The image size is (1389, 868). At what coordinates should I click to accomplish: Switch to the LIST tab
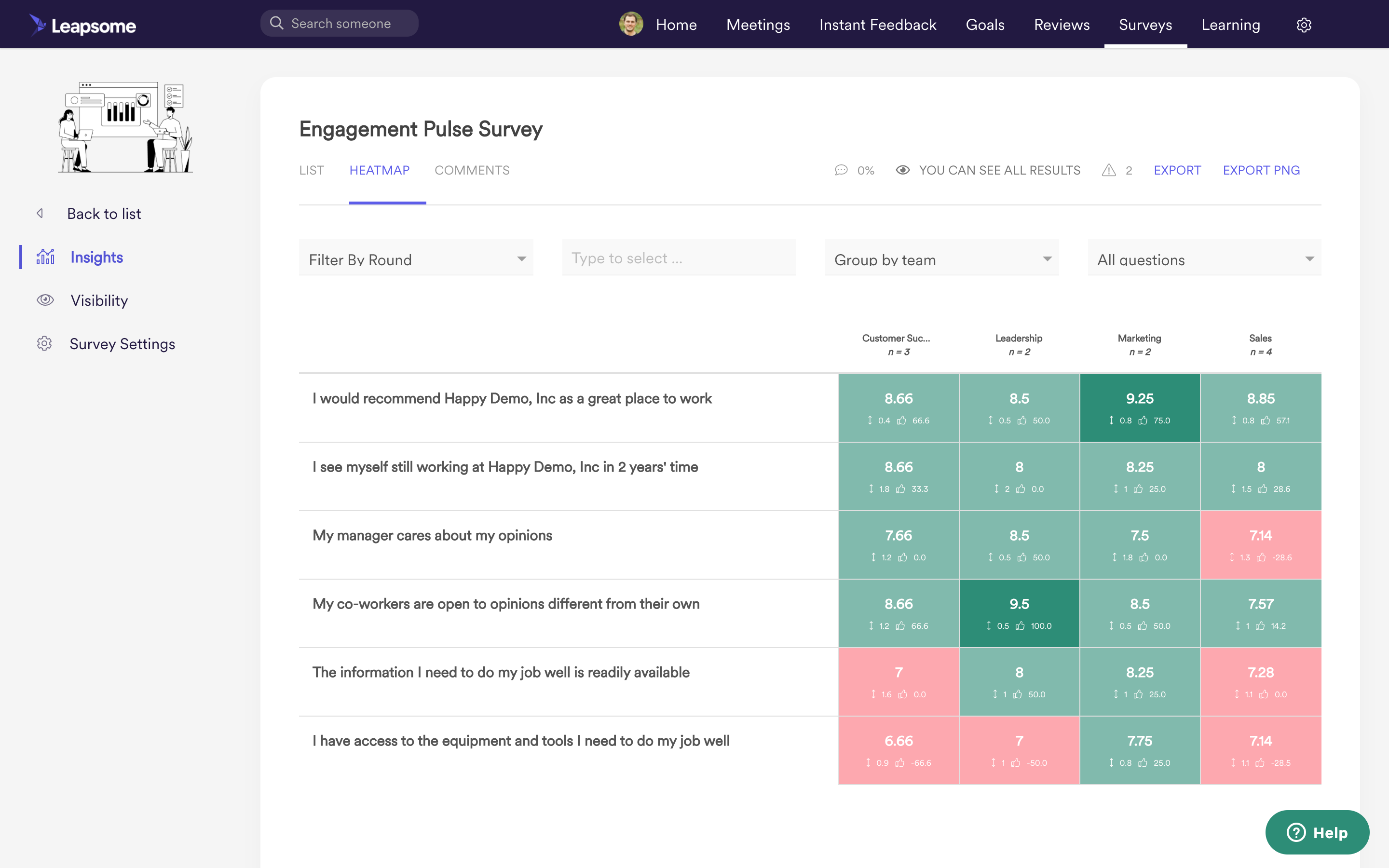pos(311,170)
